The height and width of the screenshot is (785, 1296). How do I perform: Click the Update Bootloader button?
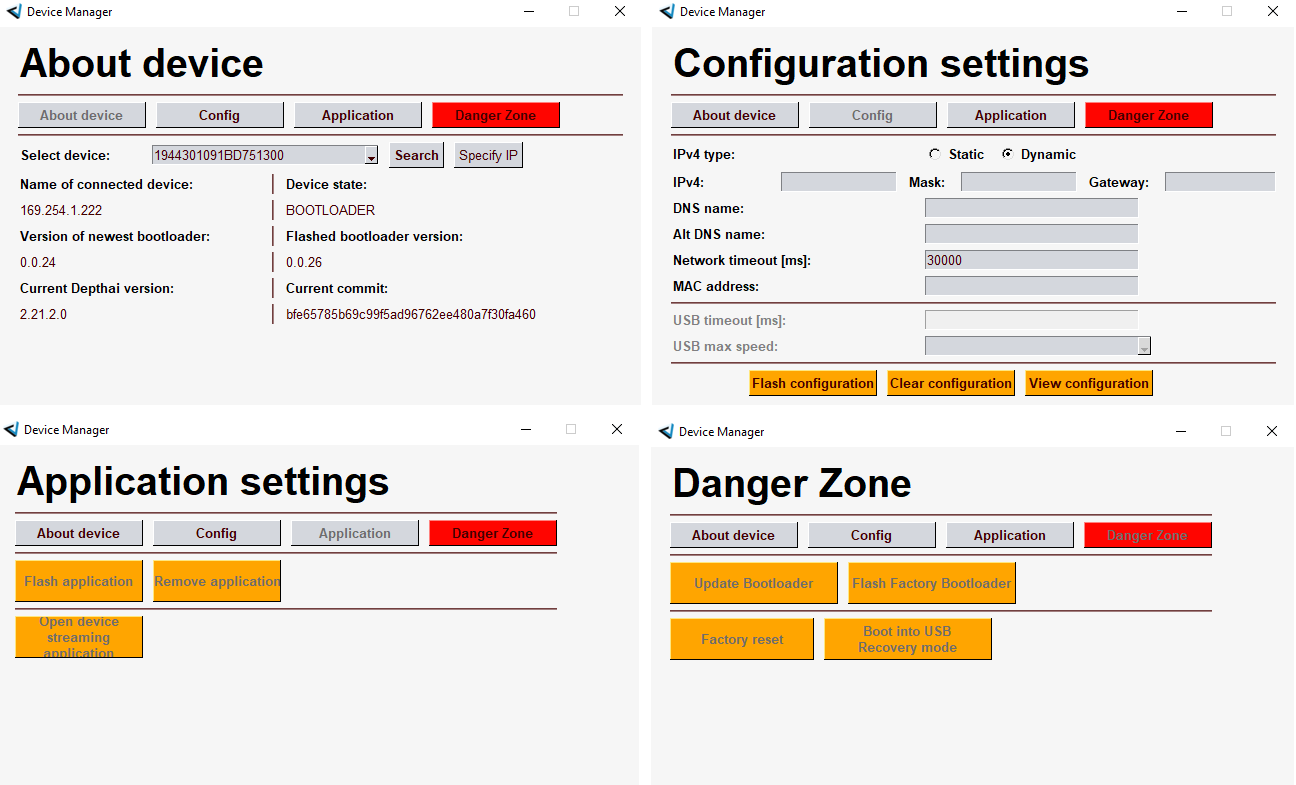click(753, 583)
